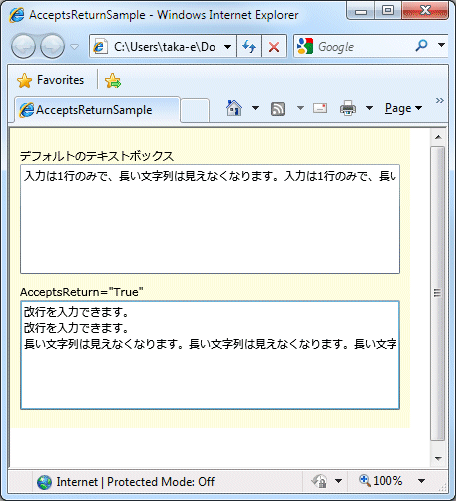
Task: Expand the address bar dropdown arrow
Action: tap(227, 47)
